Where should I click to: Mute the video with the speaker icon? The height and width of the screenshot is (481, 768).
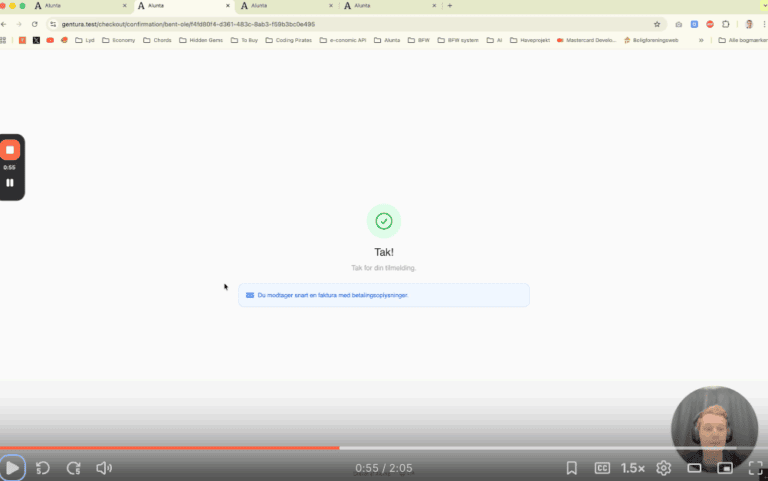point(104,467)
